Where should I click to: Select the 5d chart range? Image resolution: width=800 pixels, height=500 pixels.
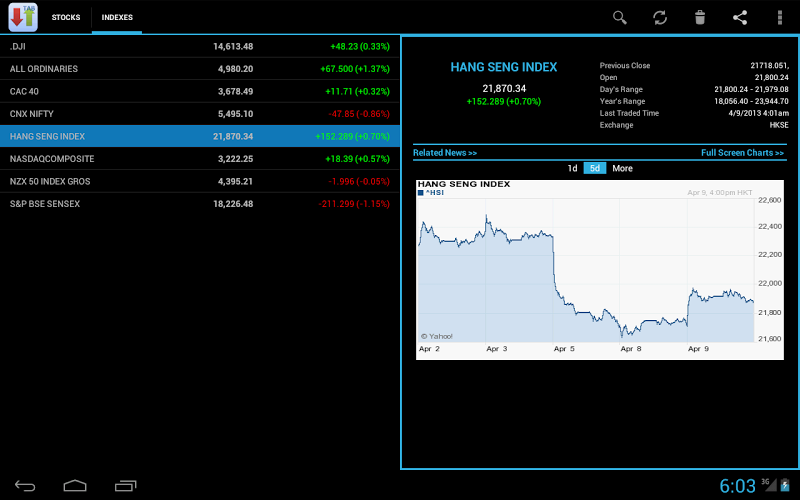pos(595,168)
